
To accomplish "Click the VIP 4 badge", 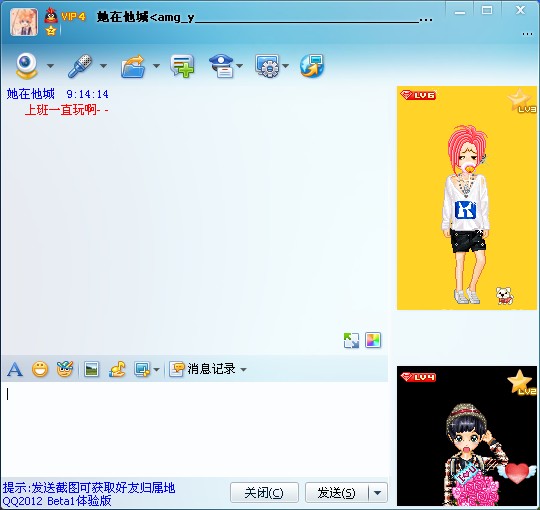I will (73, 17).
